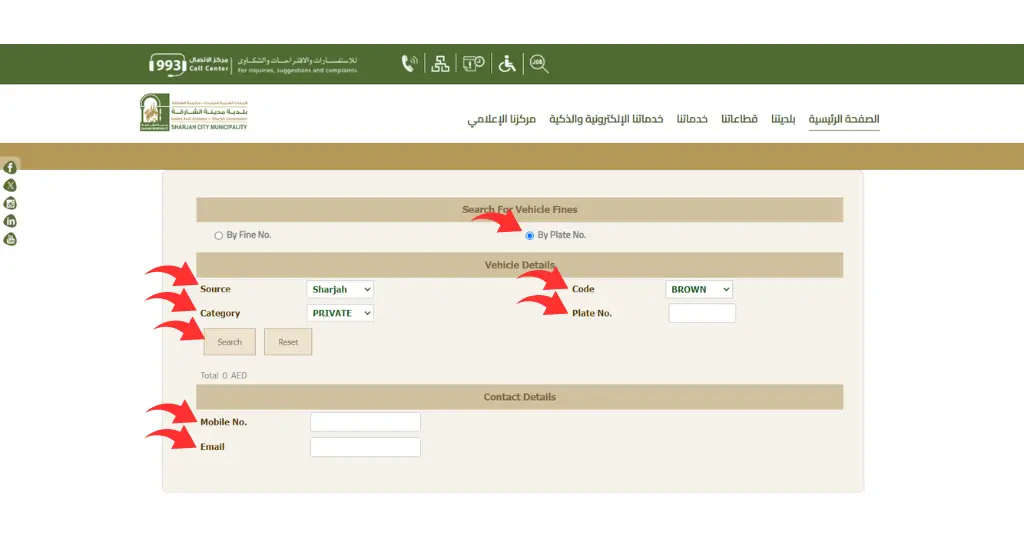This screenshot has width=1024, height=558.
Task: Click the Email field label
Action: [212, 447]
